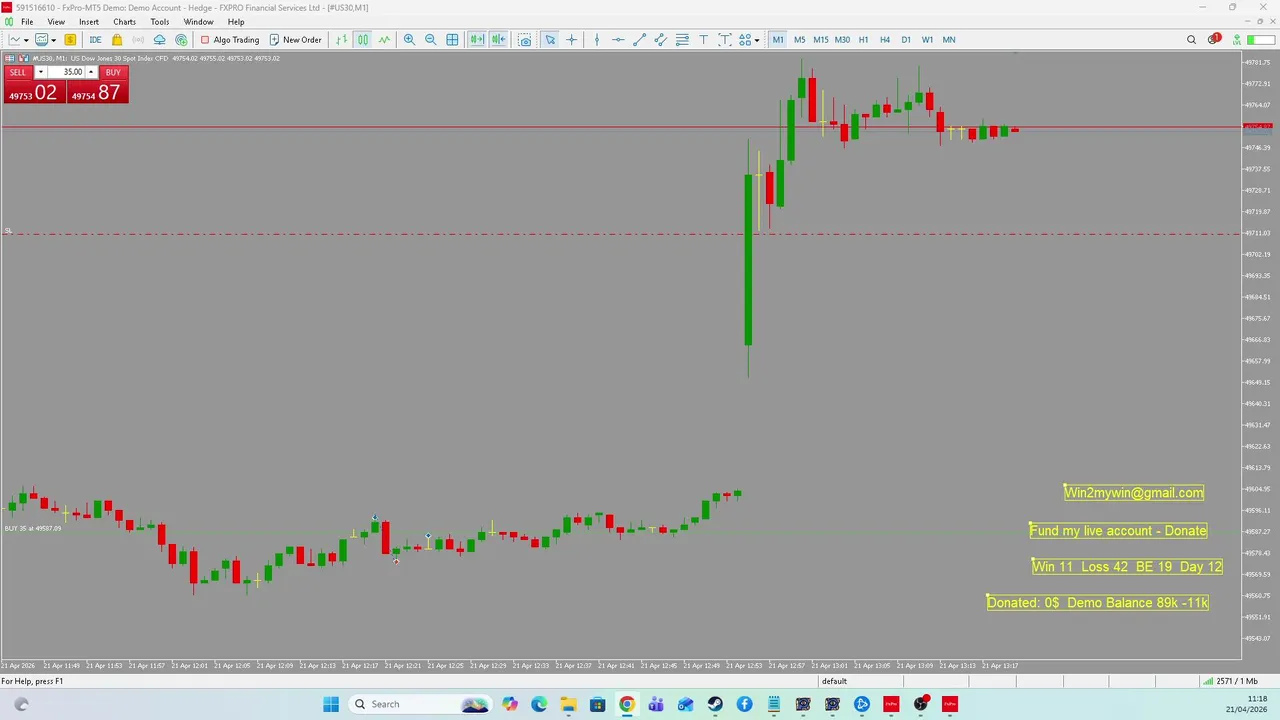
Task: Click the Windows Start button
Action: [x=331, y=704]
